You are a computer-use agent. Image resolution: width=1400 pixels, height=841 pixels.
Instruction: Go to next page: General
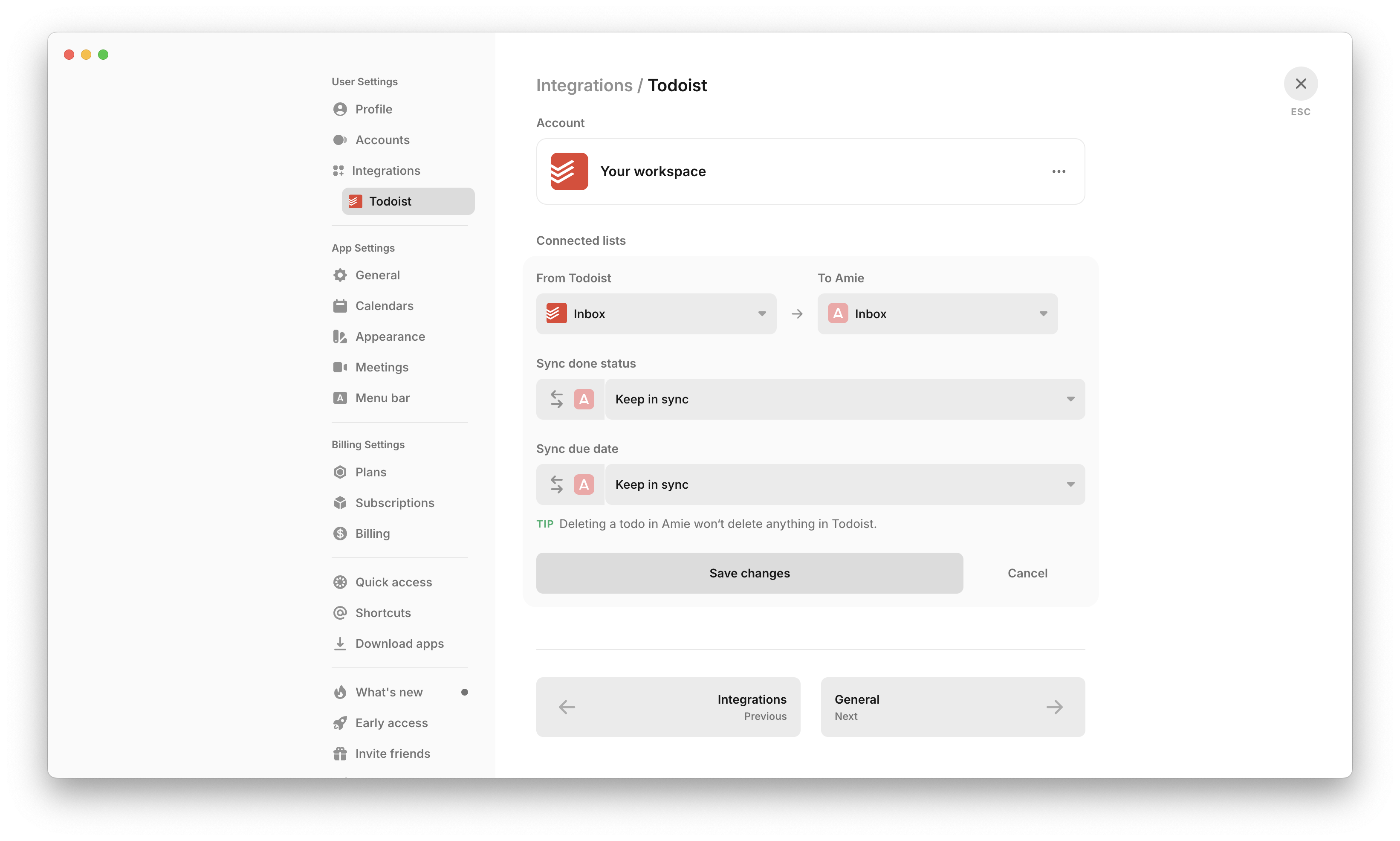point(952,707)
